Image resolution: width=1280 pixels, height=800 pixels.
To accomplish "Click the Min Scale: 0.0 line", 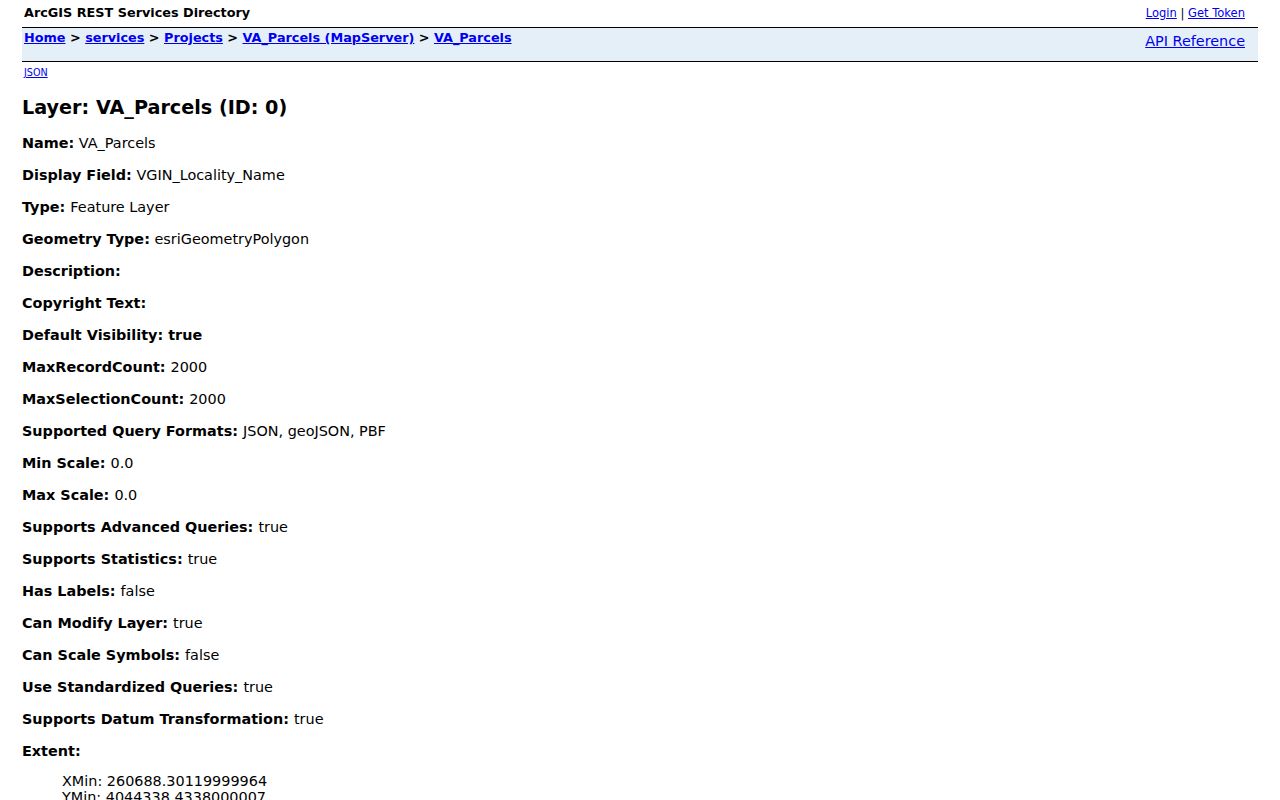I will pos(77,463).
